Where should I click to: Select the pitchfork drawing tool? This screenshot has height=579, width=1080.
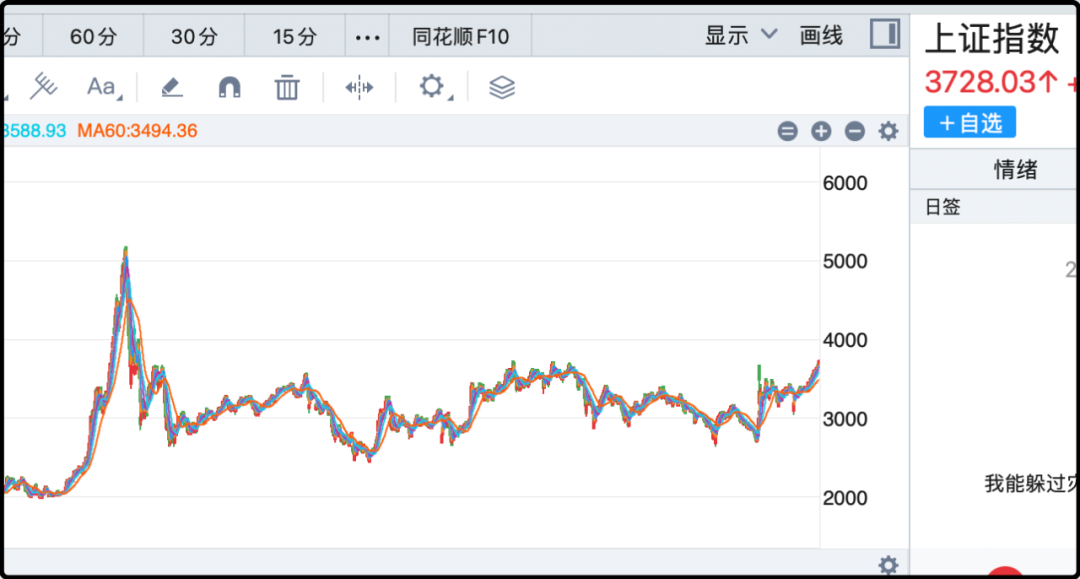click(x=43, y=87)
